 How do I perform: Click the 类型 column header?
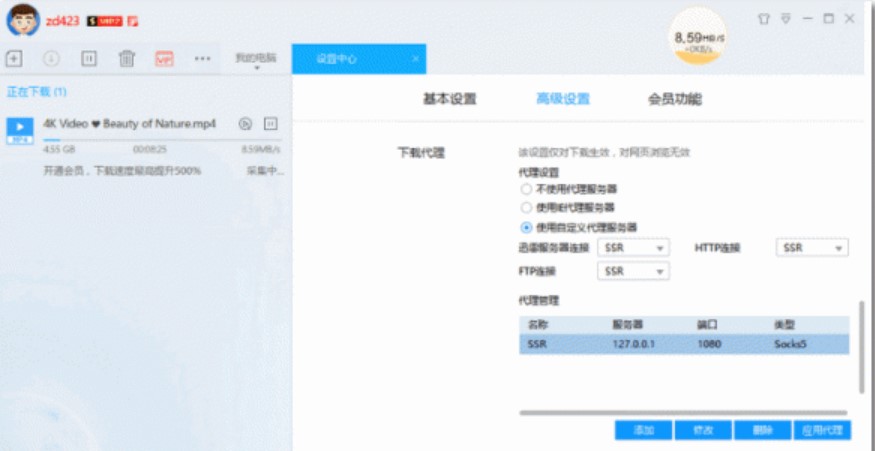pos(784,325)
